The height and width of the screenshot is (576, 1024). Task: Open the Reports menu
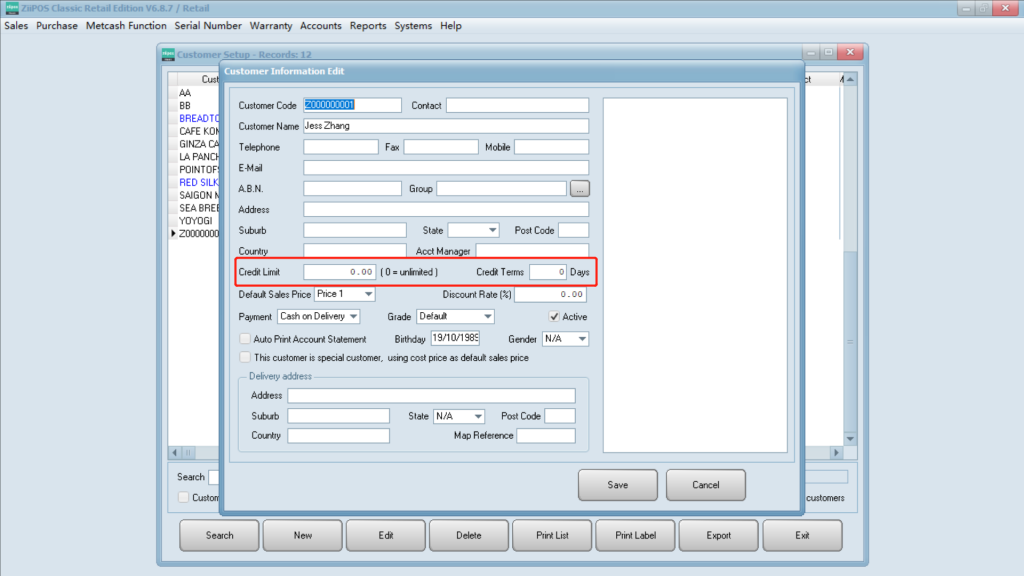tap(368, 26)
